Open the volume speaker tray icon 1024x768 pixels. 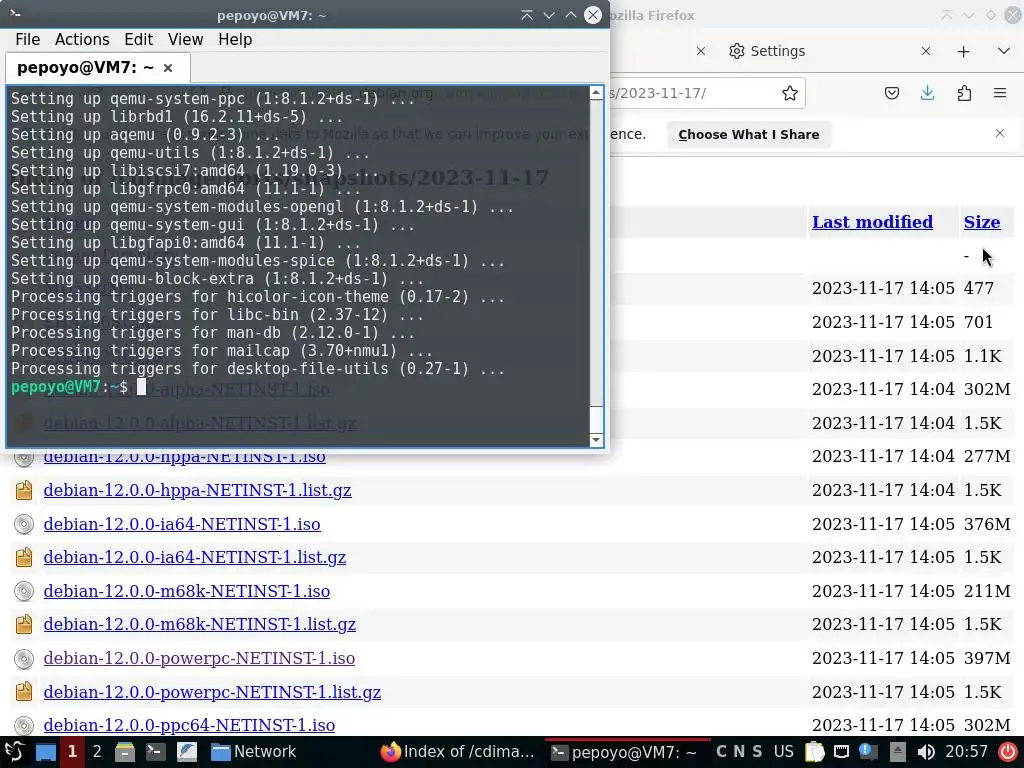point(925,752)
